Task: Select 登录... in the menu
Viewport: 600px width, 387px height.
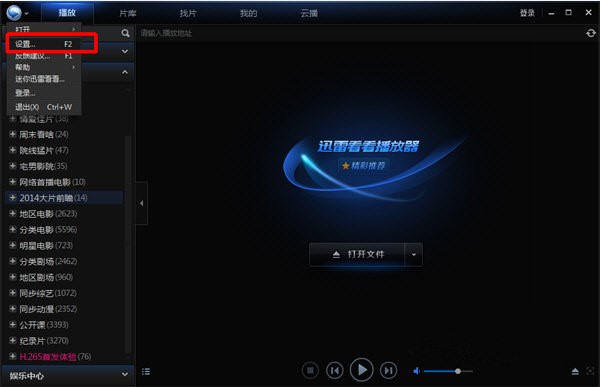Action: pos(44,93)
